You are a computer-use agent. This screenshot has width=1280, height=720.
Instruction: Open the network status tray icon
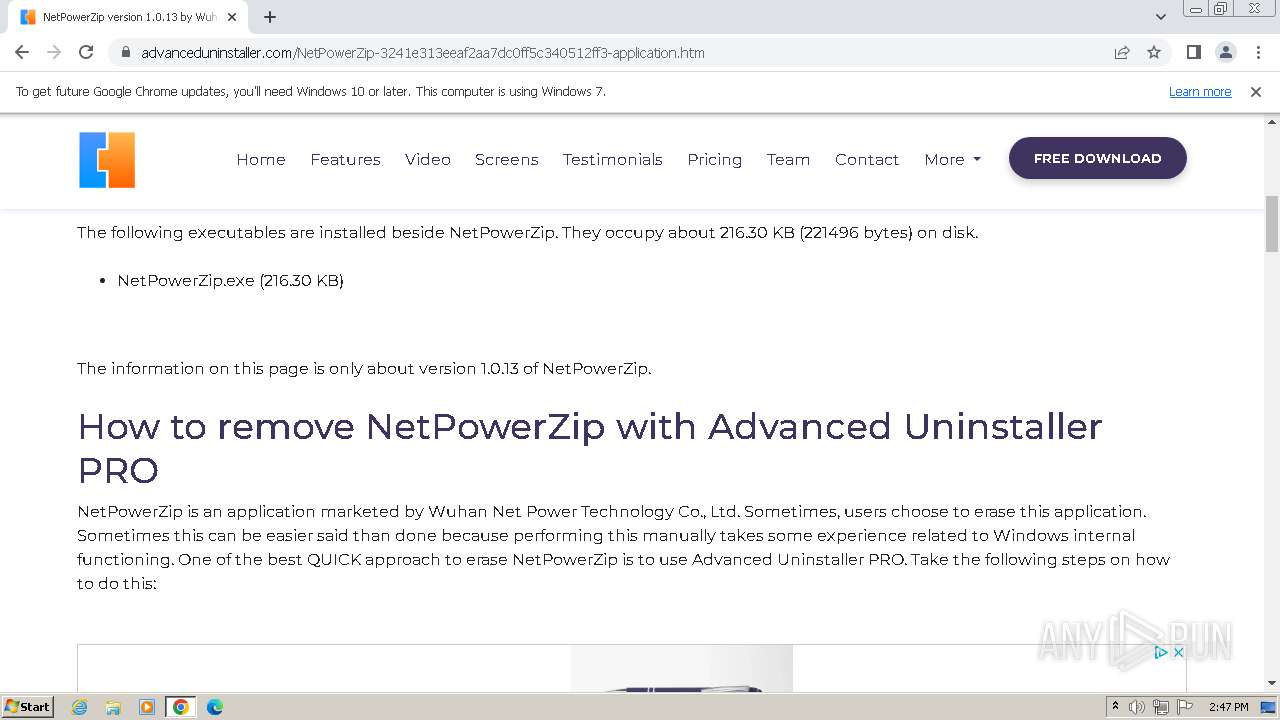tap(1161, 707)
